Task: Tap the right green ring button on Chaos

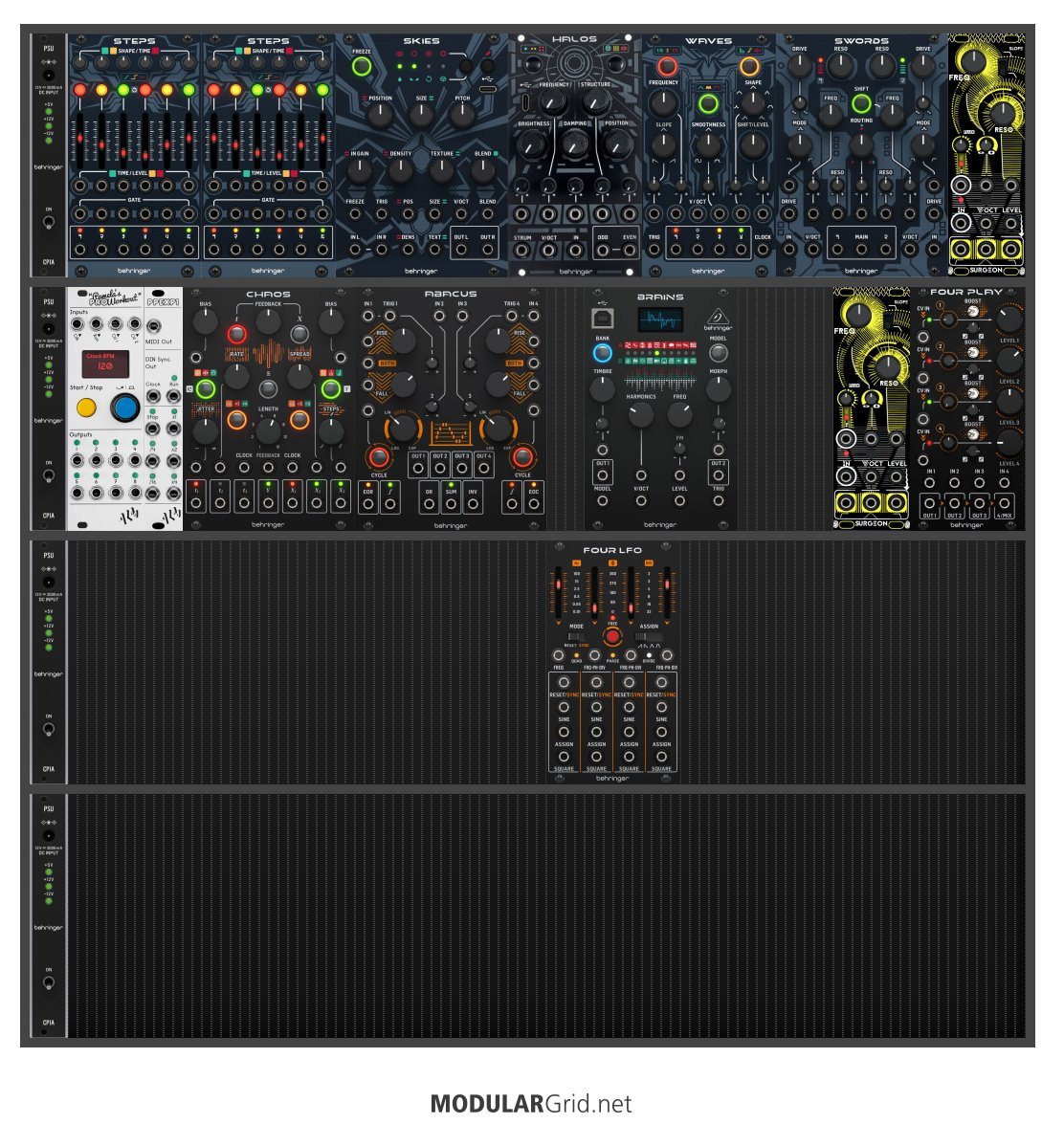Action: (330, 389)
